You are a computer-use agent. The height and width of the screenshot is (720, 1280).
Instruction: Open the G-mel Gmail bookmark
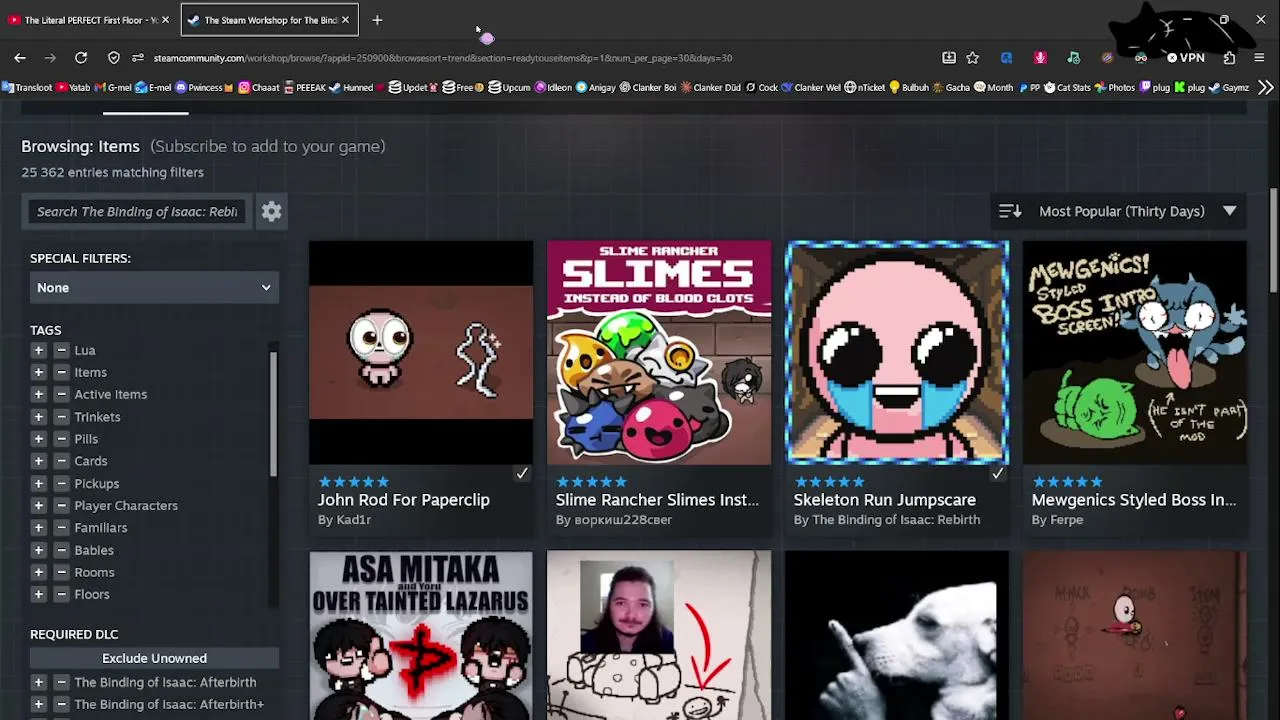pyautogui.click(x=113, y=88)
